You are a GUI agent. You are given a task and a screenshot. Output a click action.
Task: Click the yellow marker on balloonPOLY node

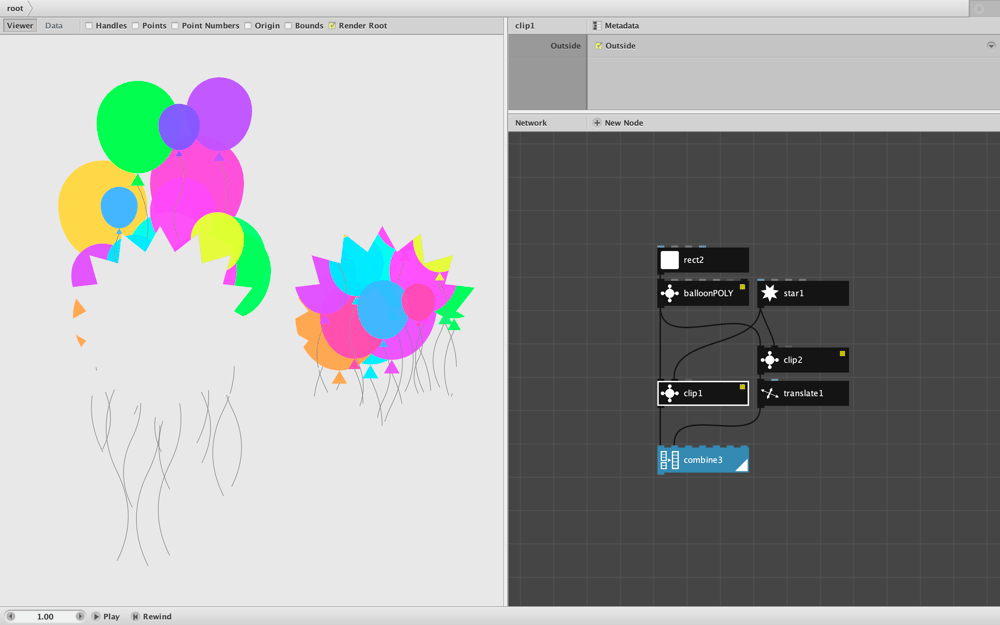click(742, 287)
